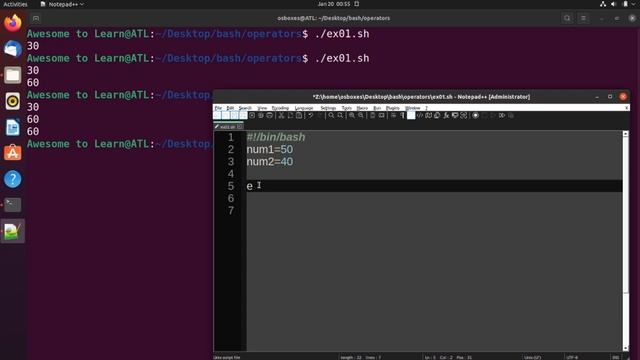This screenshot has width=640, height=360.
Task: Open the Settings menu
Action: (x=328, y=108)
